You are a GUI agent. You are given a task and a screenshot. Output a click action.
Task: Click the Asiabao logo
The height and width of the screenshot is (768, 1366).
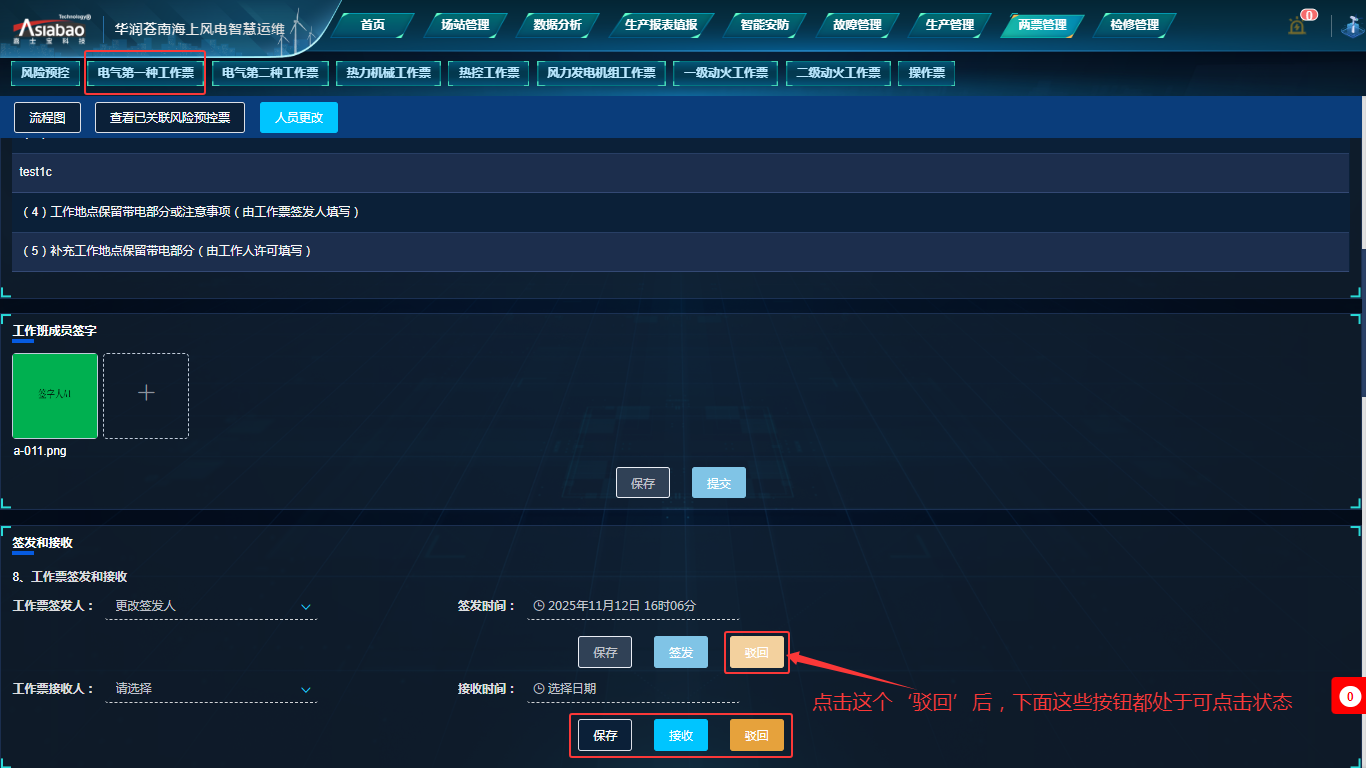50,28
